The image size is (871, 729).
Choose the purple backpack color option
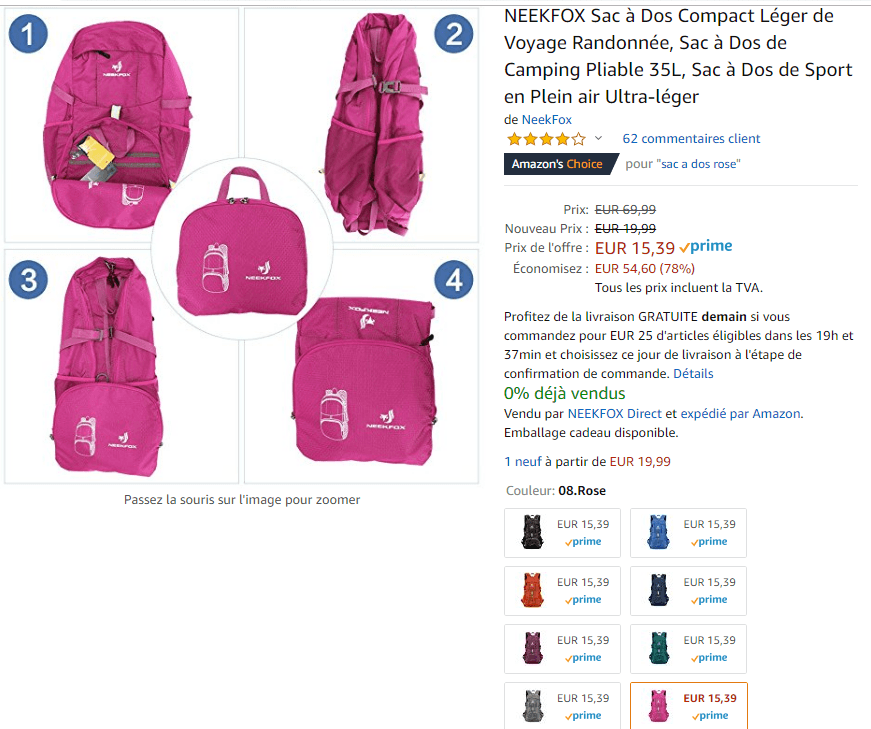tap(562, 648)
